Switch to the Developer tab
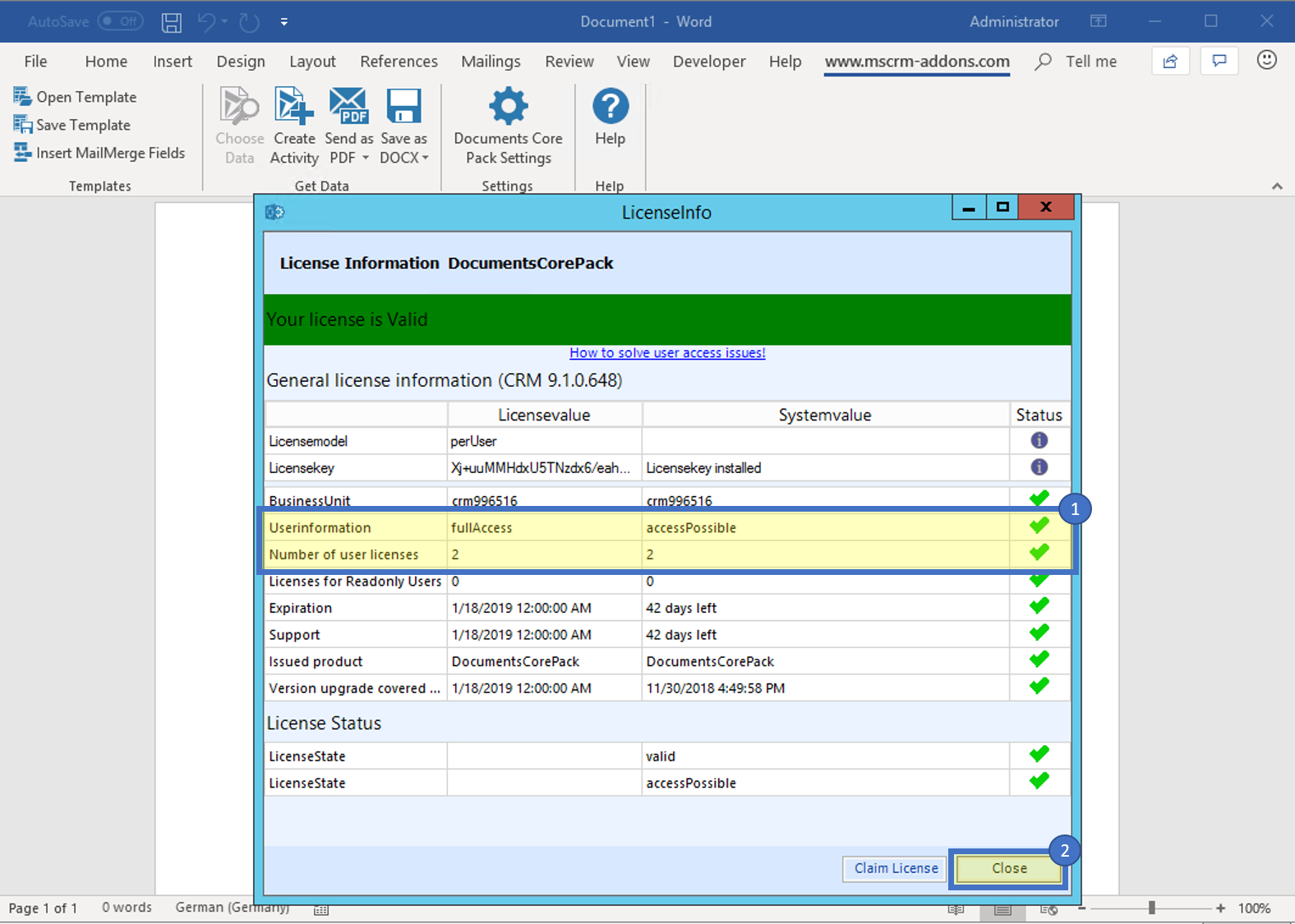 [x=709, y=62]
